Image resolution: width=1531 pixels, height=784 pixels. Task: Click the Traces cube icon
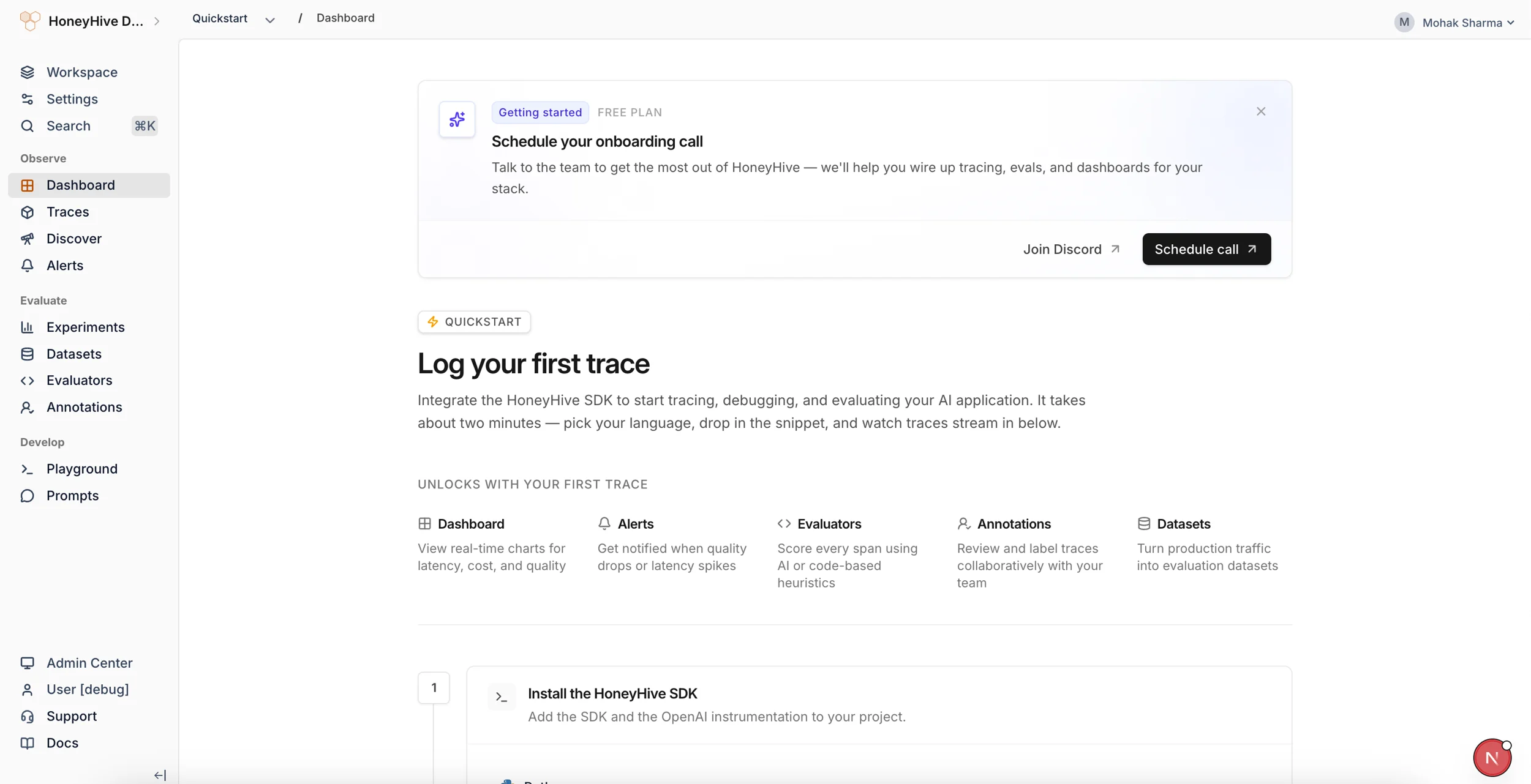point(28,212)
